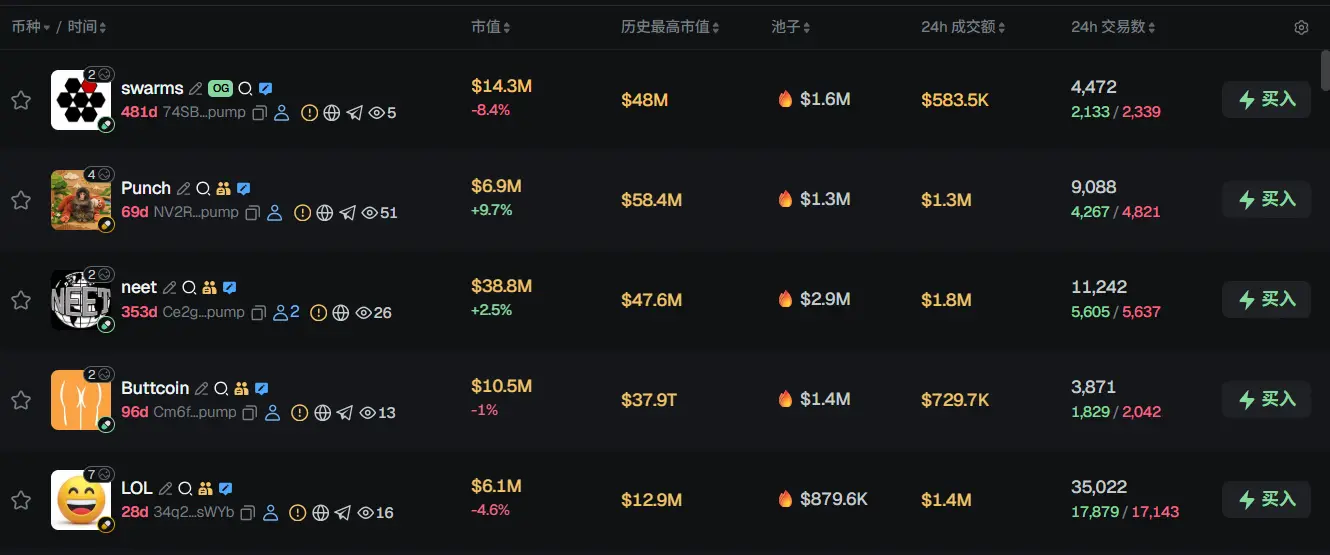The width and height of the screenshot is (1330, 555).
Task: Sort the table by 市值 column
Action: (490, 27)
